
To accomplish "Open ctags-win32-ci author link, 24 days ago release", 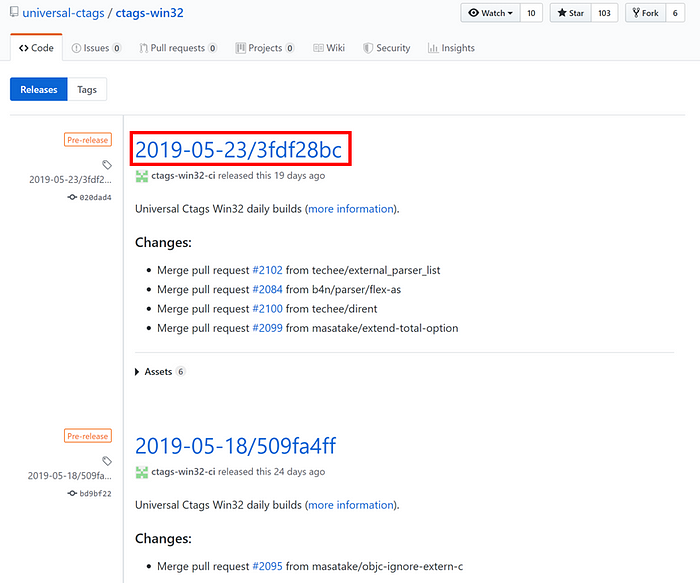I will click(x=183, y=471).
